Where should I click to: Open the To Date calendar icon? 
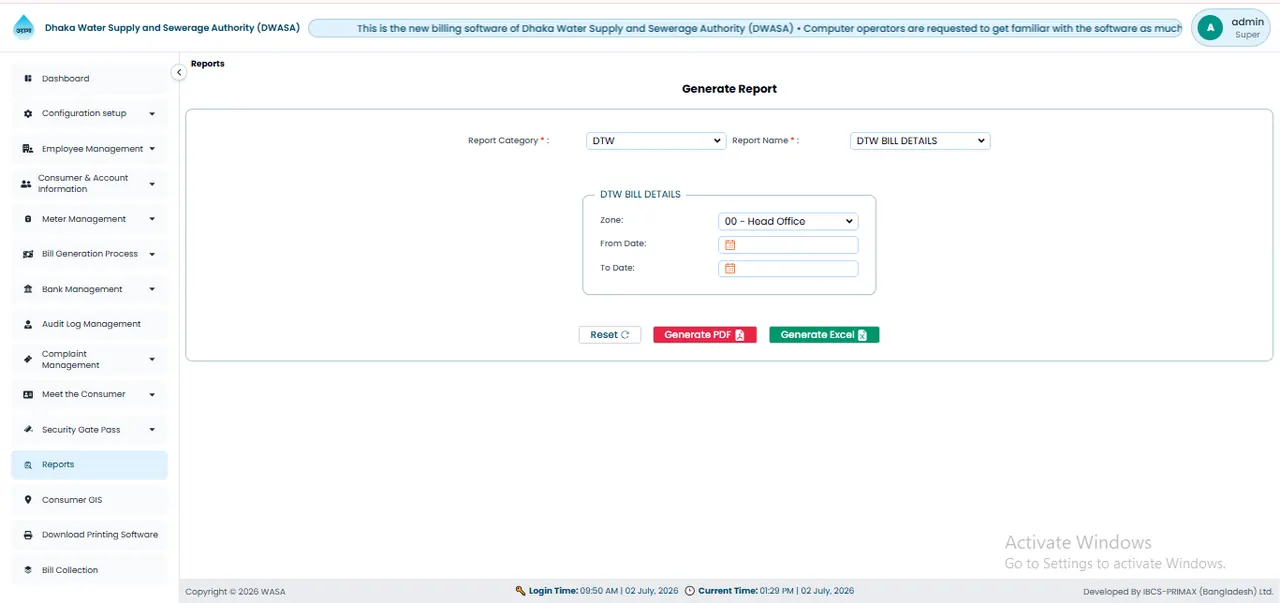[x=730, y=269]
